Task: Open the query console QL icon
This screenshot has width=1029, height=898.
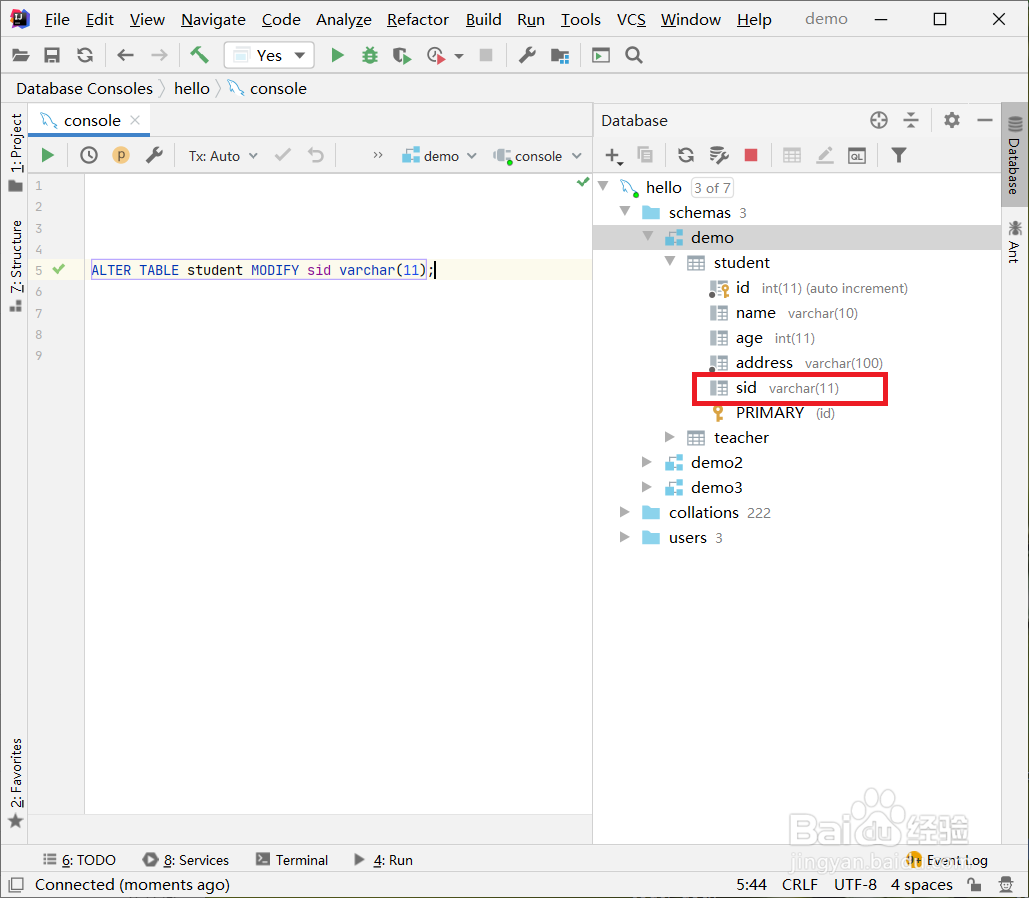Action: [856, 156]
